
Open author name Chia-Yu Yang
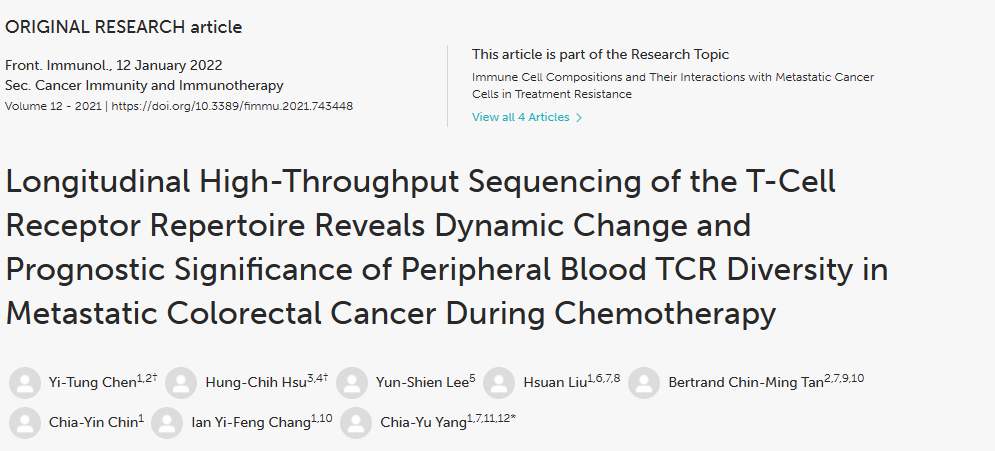[423, 423]
